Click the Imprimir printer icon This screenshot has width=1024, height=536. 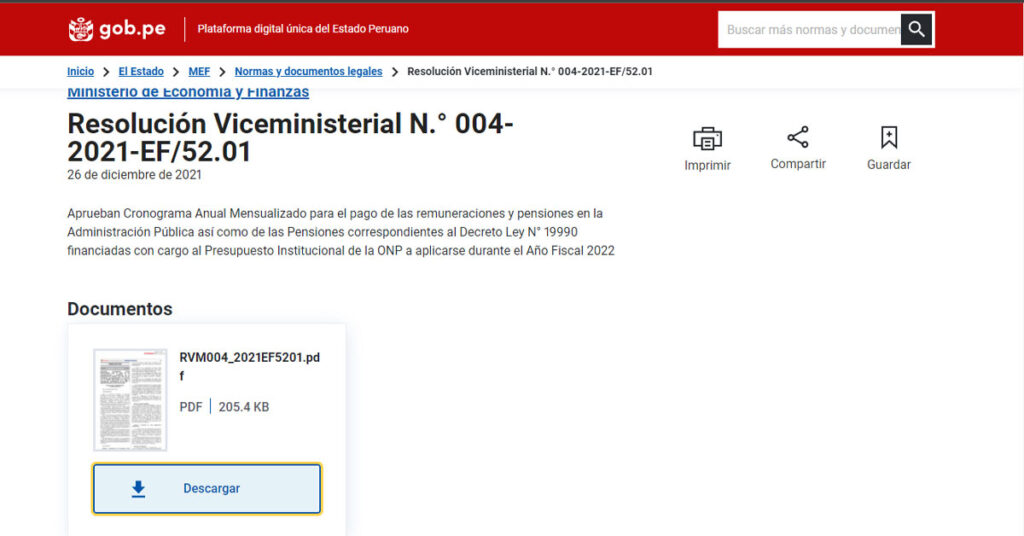(x=707, y=138)
